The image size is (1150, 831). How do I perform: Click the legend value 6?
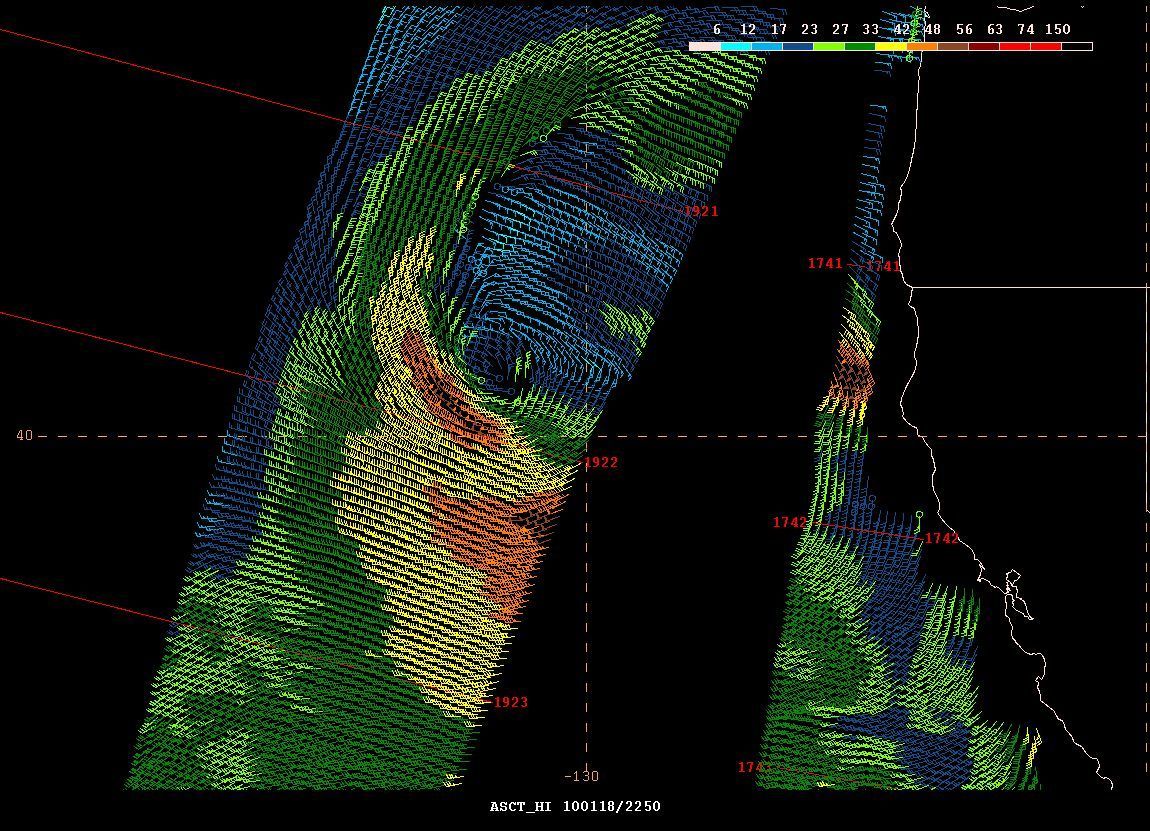(717, 29)
